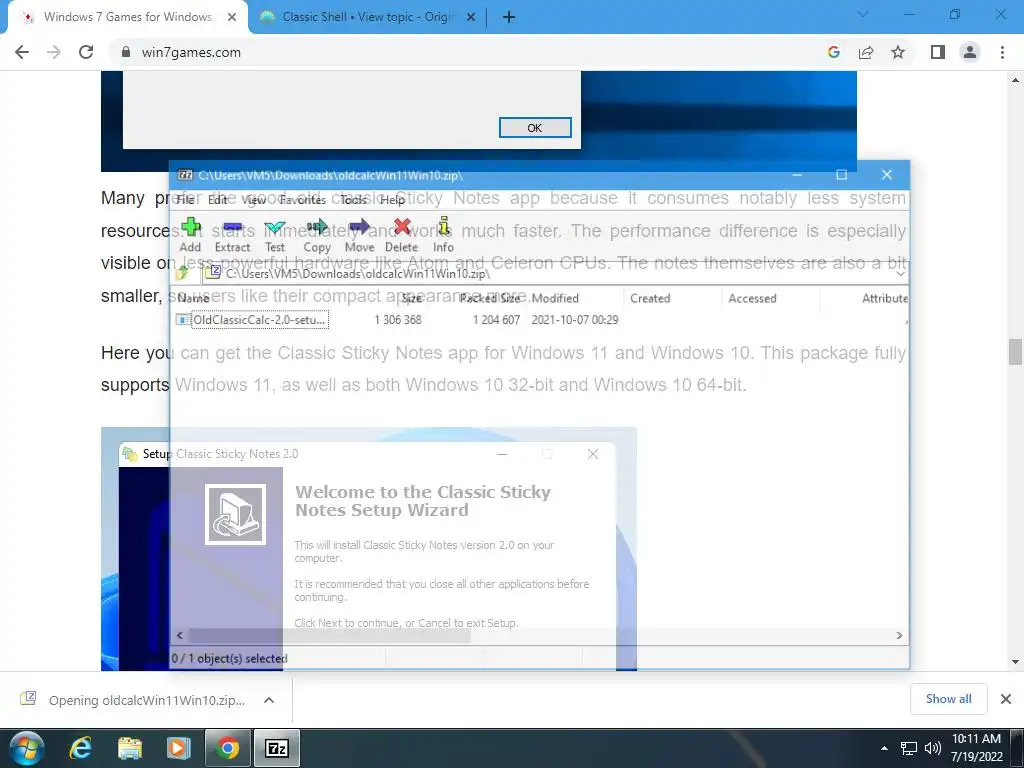
Task: Switch to Chrome via taskbar
Action: (x=227, y=748)
